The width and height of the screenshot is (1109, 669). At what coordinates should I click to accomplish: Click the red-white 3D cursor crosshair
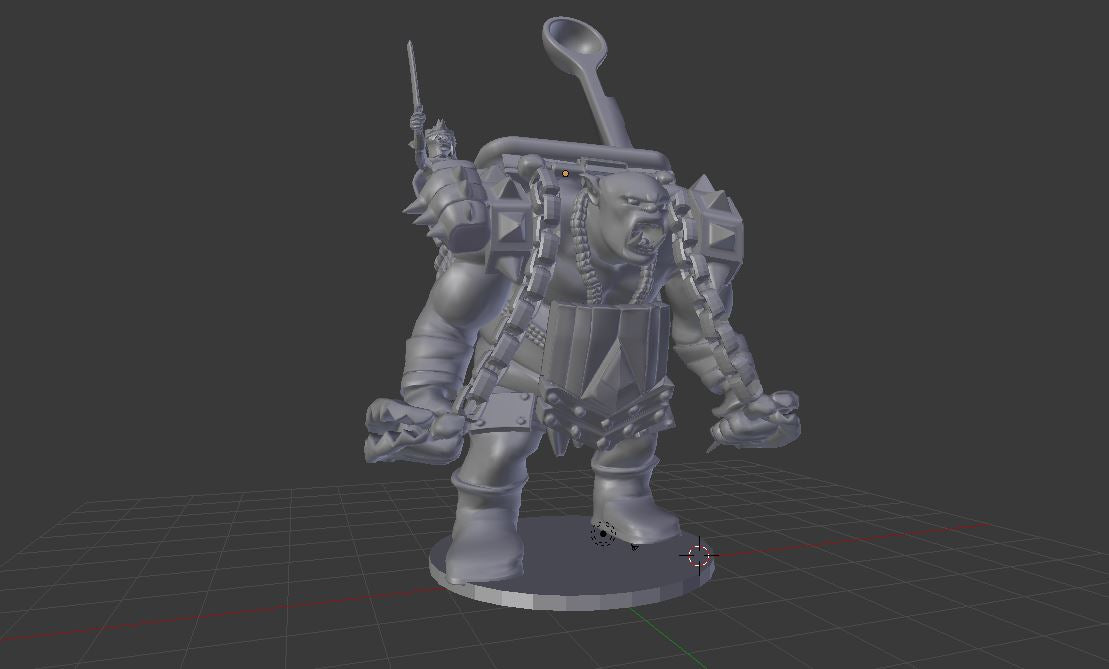[698, 555]
